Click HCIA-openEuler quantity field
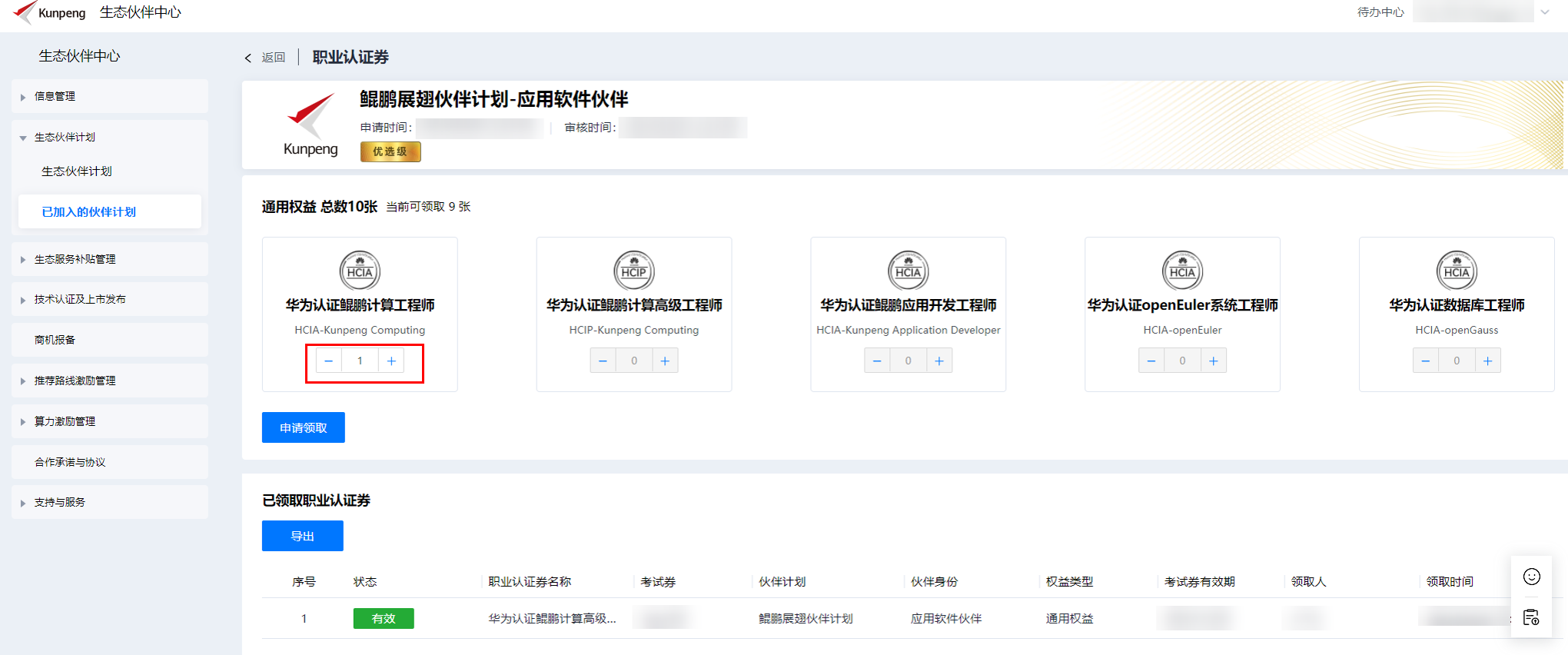 [1182, 361]
